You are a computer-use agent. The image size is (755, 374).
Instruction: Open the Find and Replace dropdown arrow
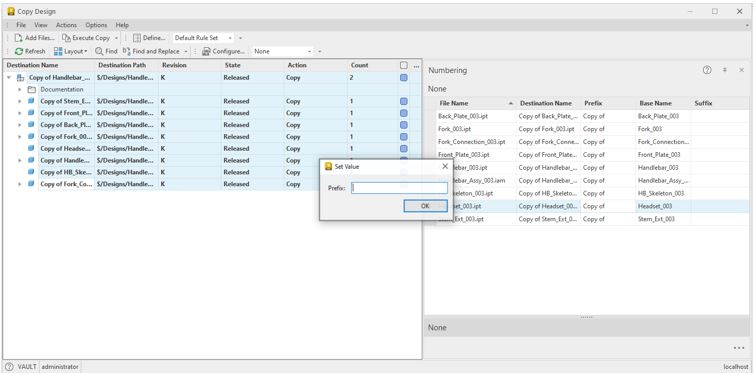coord(186,51)
